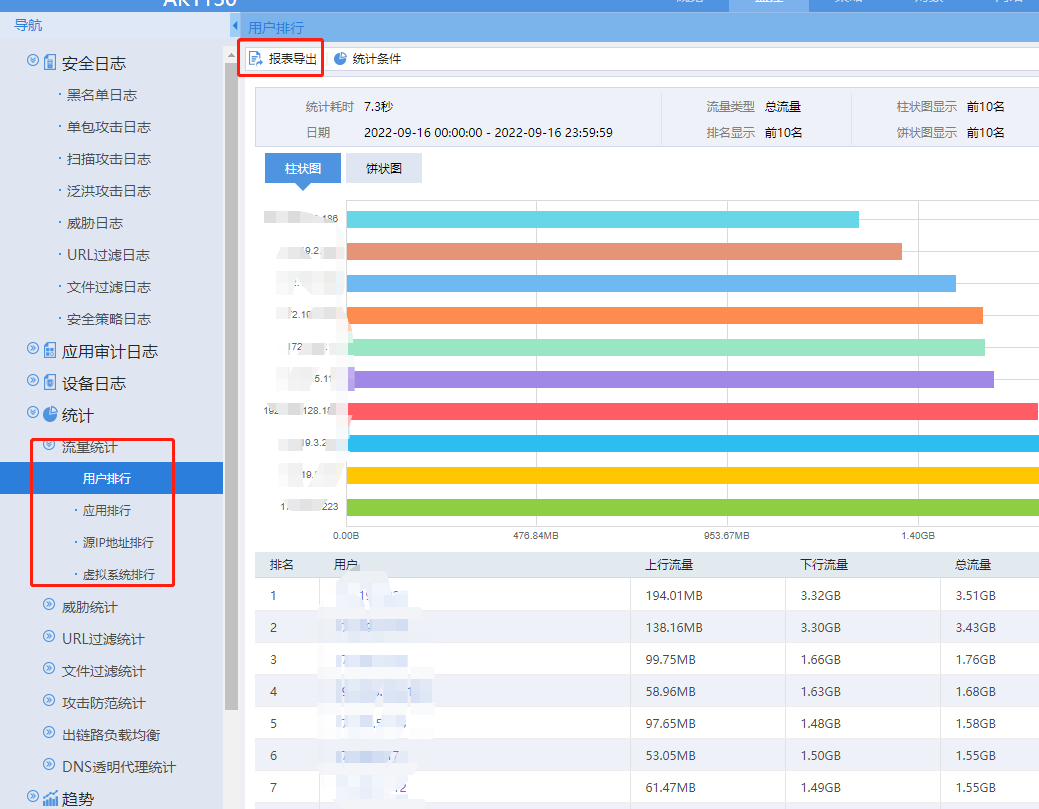The image size is (1039, 809).
Task: Collapse the 流量统计 tree node
Action: 49,446
